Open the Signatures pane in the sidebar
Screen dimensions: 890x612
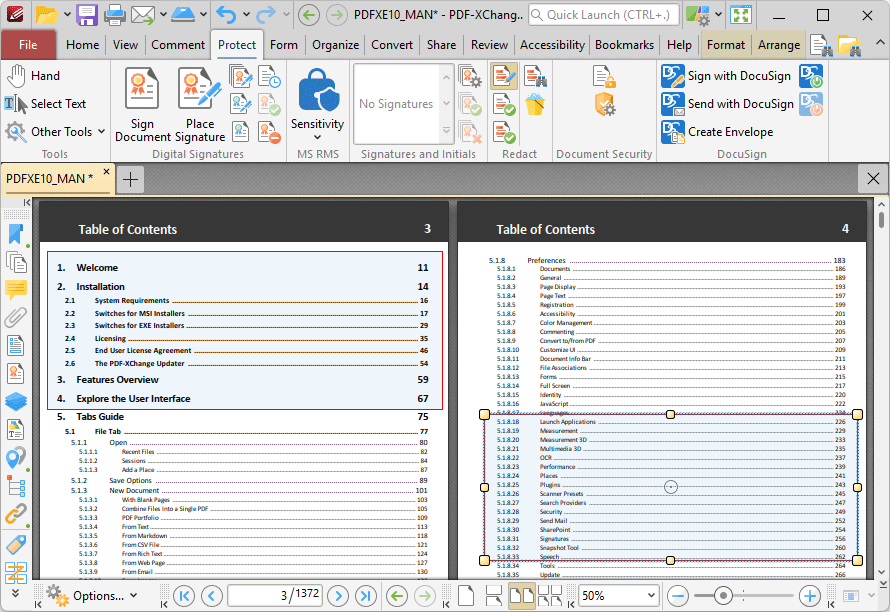click(x=15, y=372)
